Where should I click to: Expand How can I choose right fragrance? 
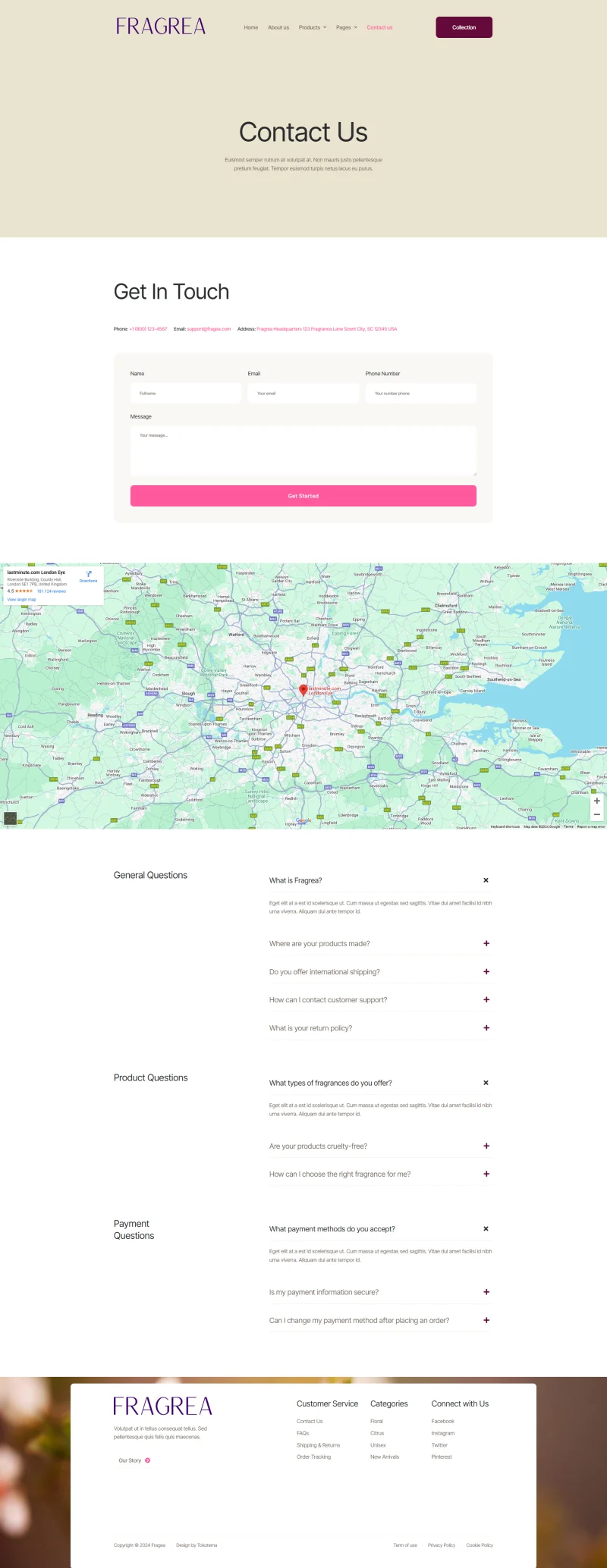379,1174
